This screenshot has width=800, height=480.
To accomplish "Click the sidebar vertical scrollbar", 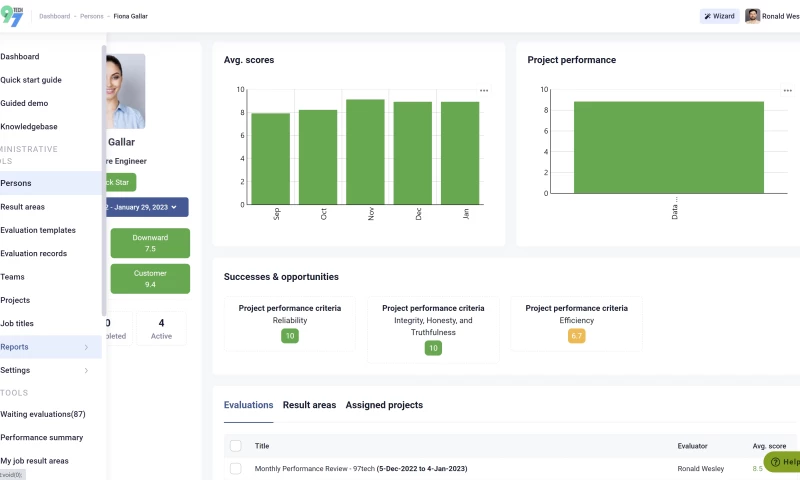I will 104,180.
